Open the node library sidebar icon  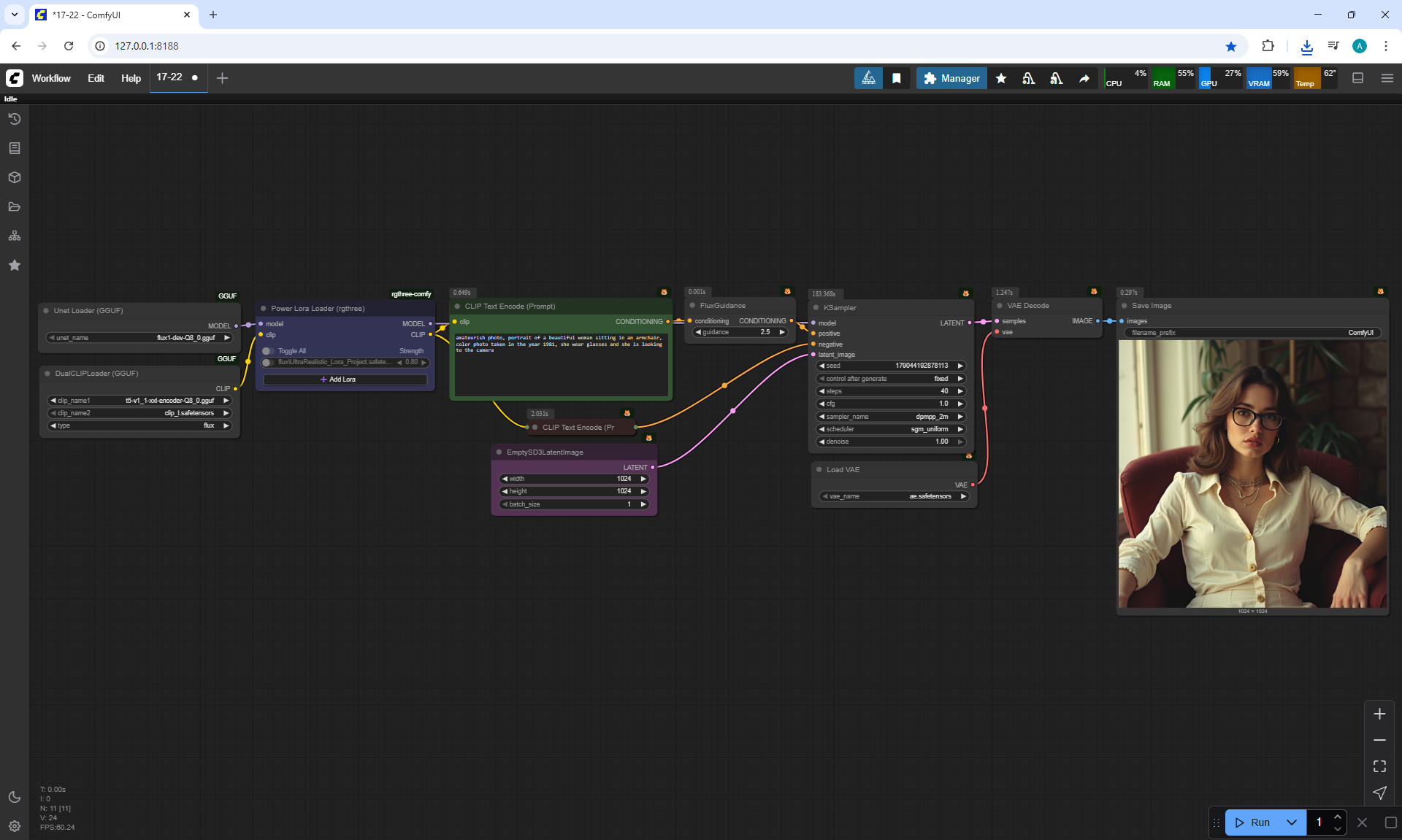(x=15, y=148)
